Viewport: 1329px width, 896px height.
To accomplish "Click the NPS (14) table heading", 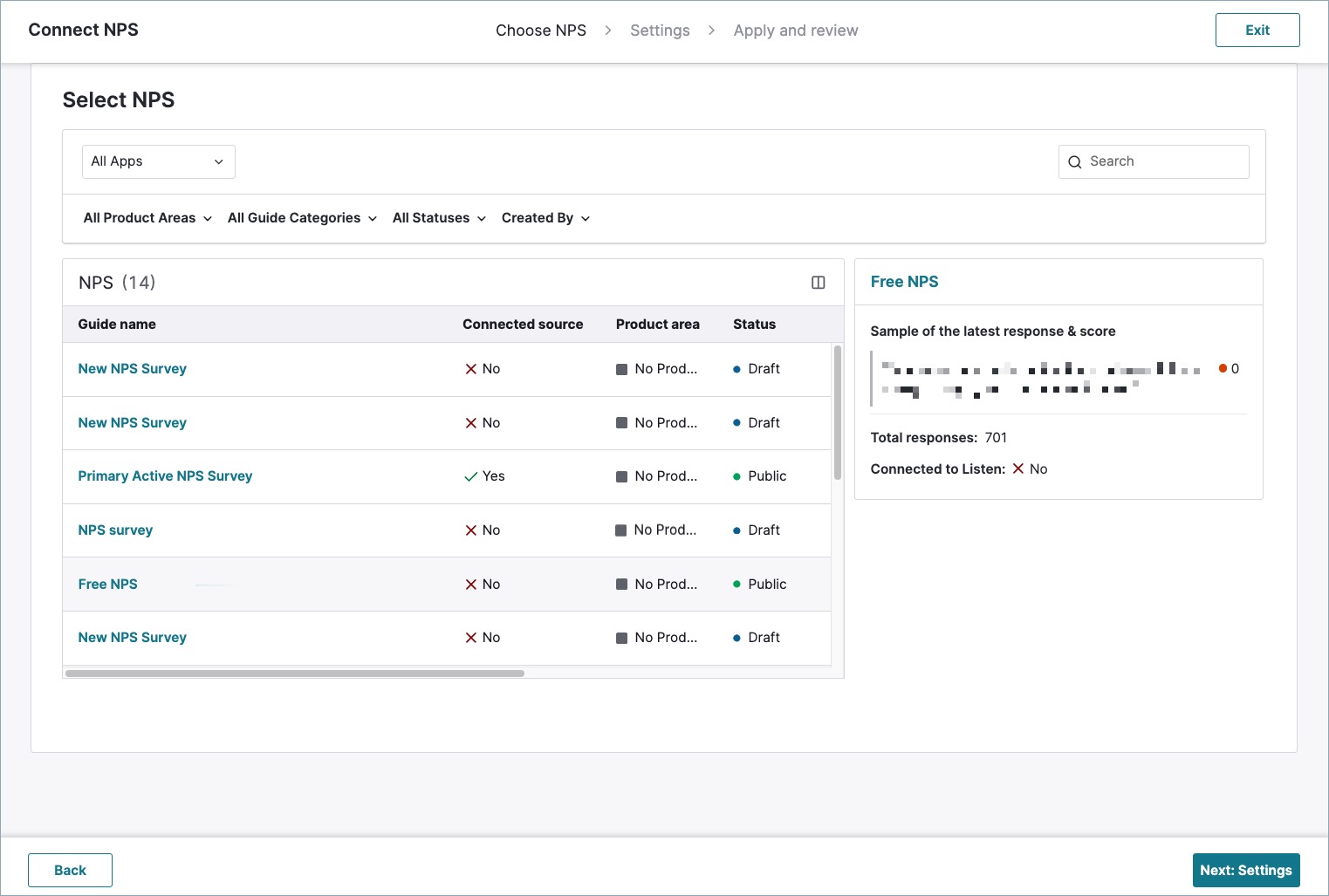I will point(117,283).
